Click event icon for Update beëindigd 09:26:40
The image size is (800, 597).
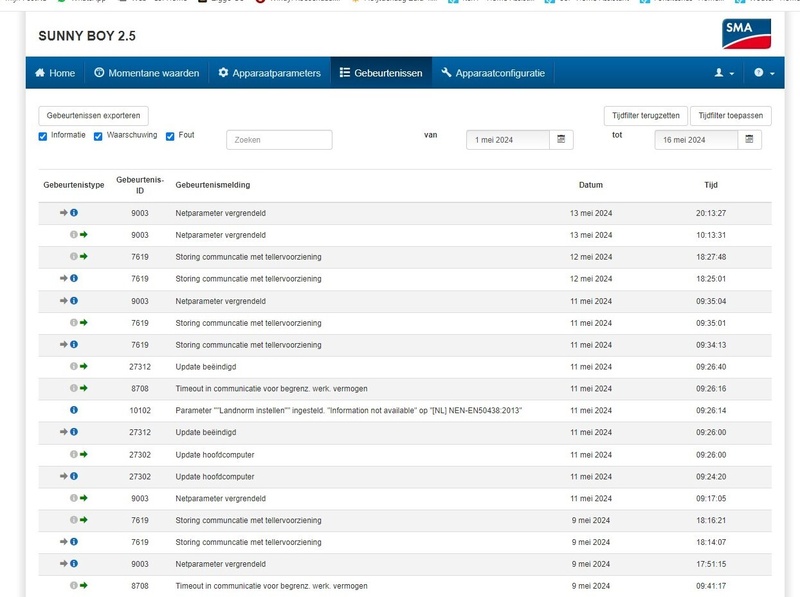click(x=79, y=366)
